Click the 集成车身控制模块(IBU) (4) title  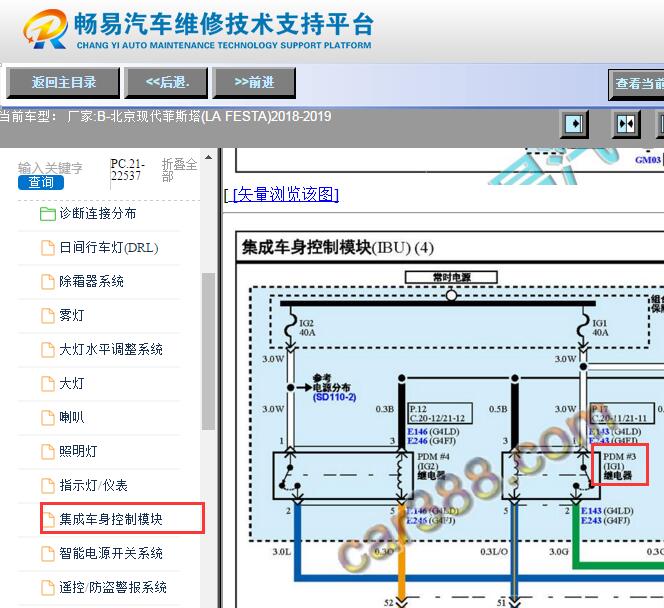click(x=338, y=248)
